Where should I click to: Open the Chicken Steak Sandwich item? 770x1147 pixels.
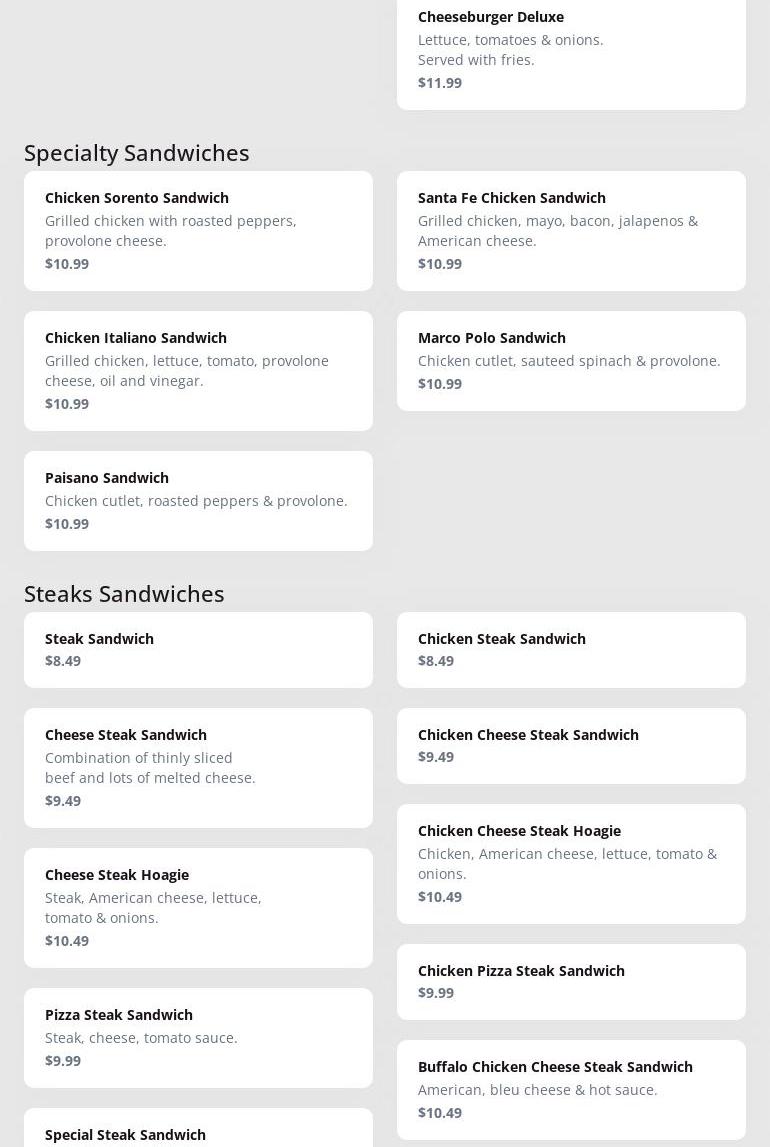coord(571,650)
